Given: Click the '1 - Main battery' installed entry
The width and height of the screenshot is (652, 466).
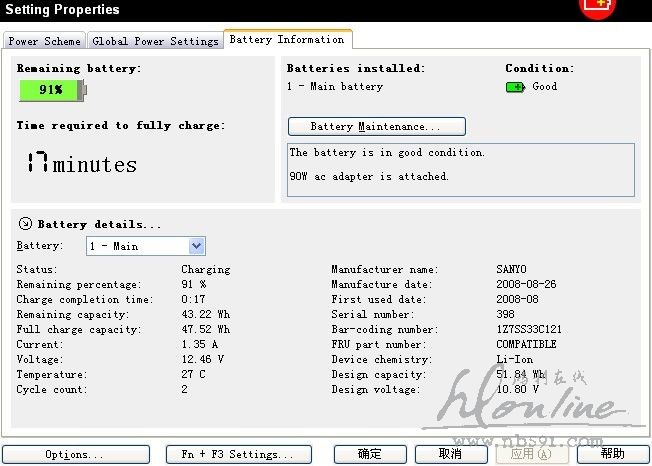Looking at the screenshot, I should pyautogui.click(x=335, y=87).
